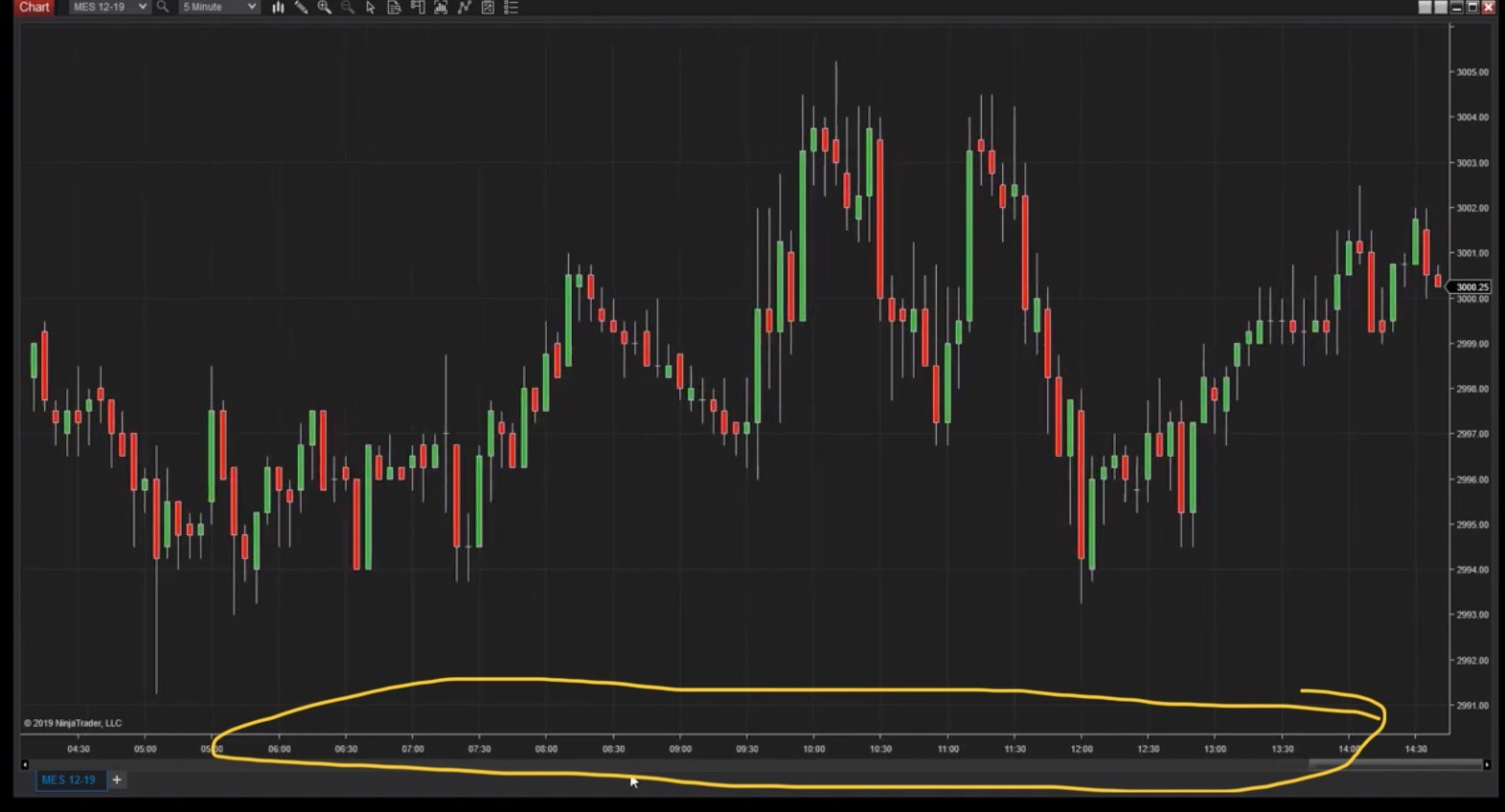The width and height of the screenshot is (1505, 812).
Task: Open the bar chart style icon
Action: (x=278, y=7)
